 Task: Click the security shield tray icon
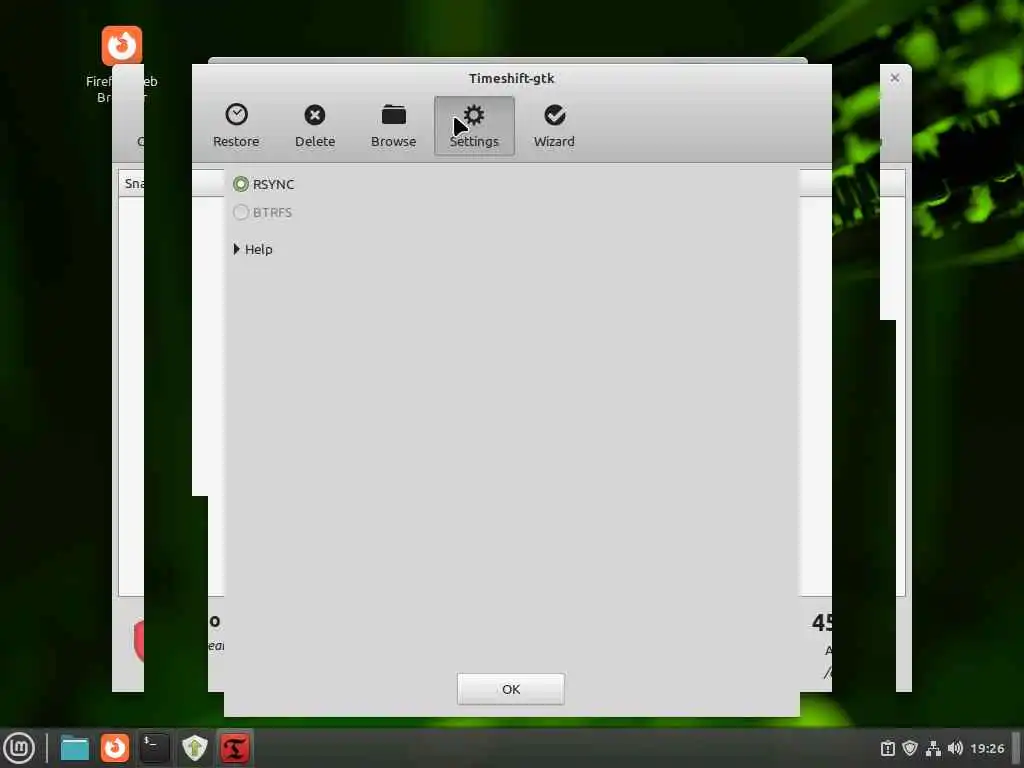(x=910, y=748)
